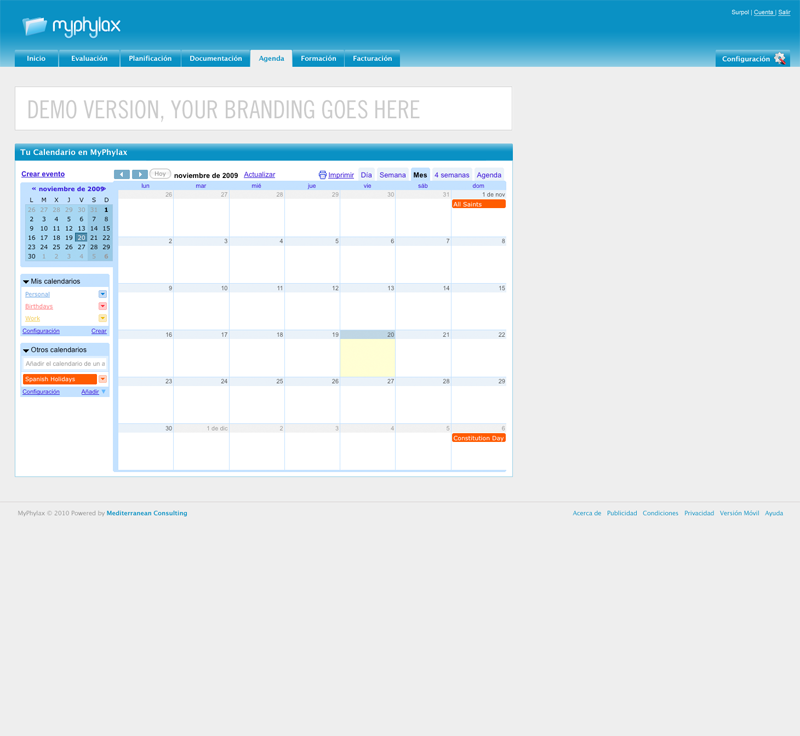Collapse the Otros calendarios section
Screen dimensions: 800x736
click(x=26, y=350)
